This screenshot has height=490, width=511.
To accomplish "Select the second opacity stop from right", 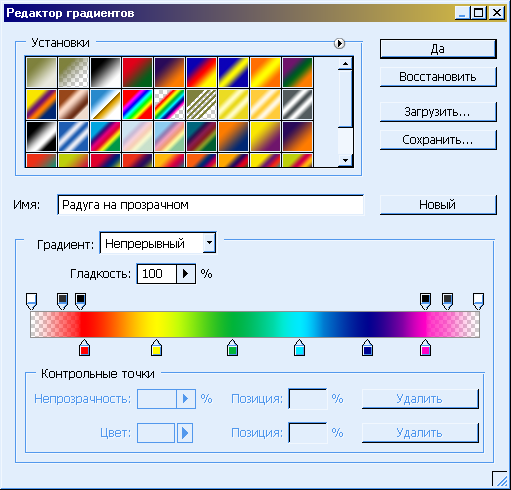I will [x=447, y=301].
